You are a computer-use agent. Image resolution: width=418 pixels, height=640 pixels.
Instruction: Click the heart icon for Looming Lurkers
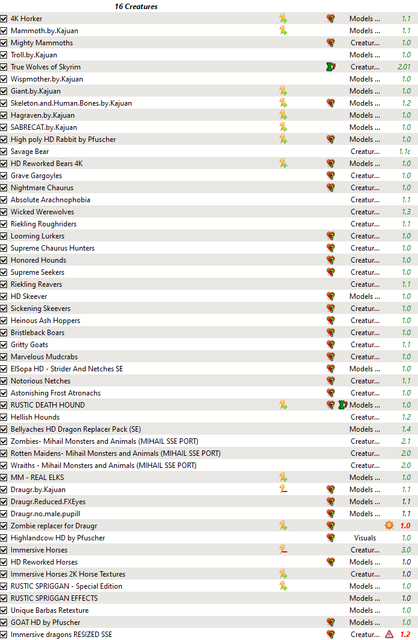331,236
